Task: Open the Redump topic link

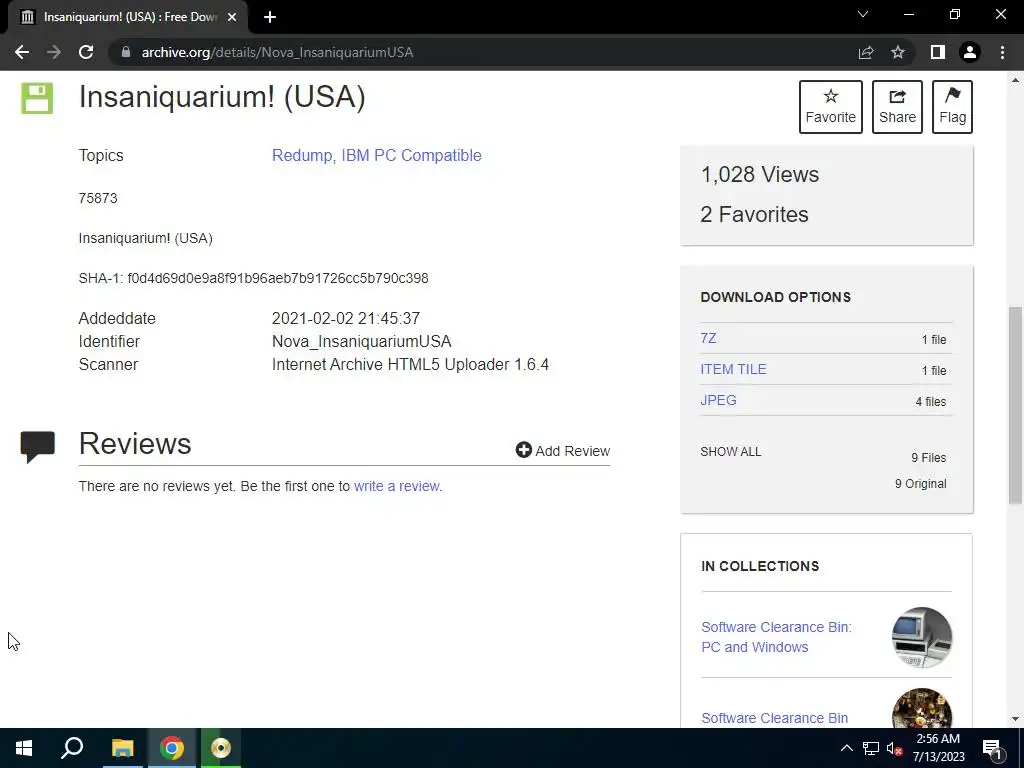Action: pos(302,155)
